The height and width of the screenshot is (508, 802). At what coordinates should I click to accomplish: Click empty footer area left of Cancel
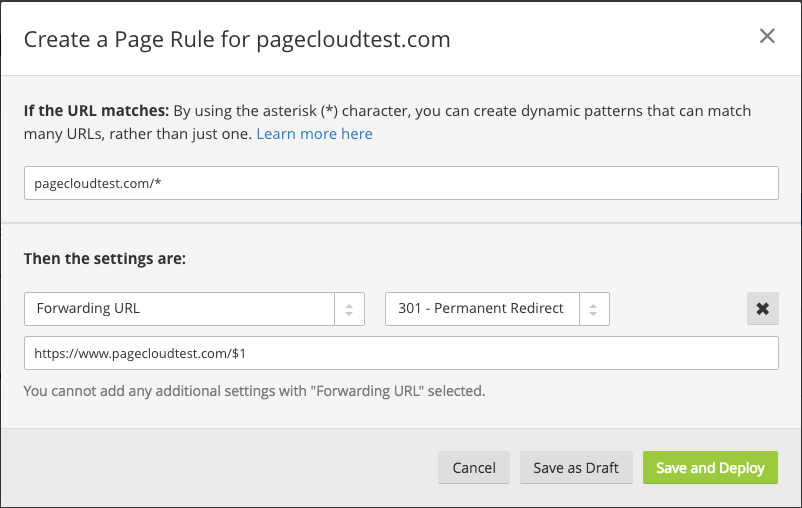point(220,468)
